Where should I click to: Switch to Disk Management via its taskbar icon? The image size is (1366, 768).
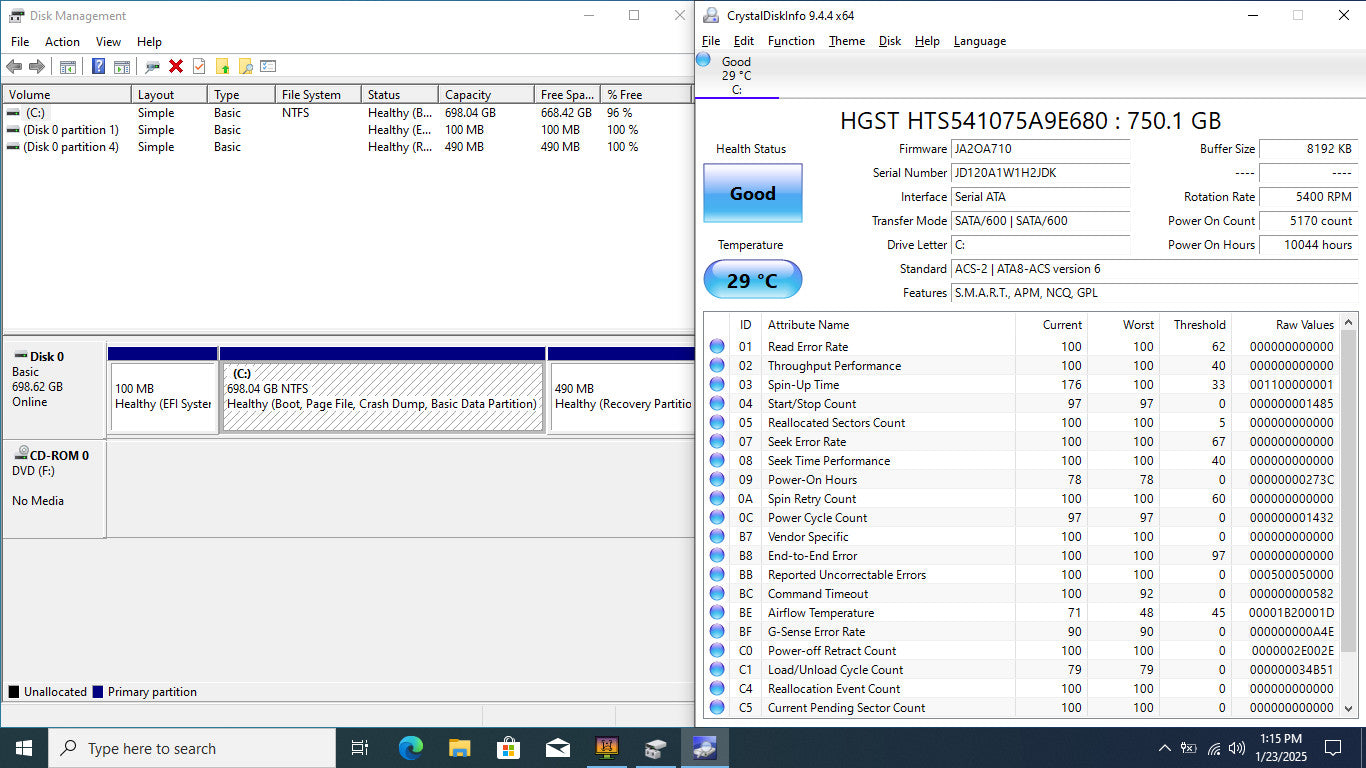tap(655, 748)
